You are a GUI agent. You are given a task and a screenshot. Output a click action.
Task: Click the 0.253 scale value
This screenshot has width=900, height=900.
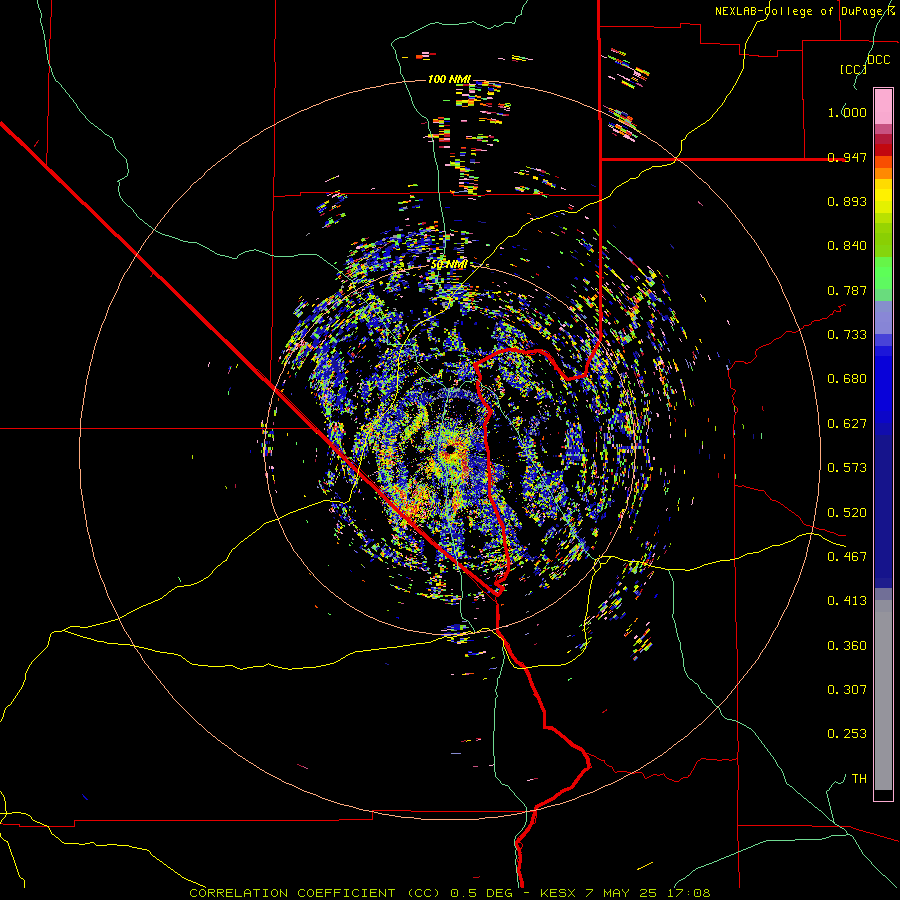click(x=847, y=734)
